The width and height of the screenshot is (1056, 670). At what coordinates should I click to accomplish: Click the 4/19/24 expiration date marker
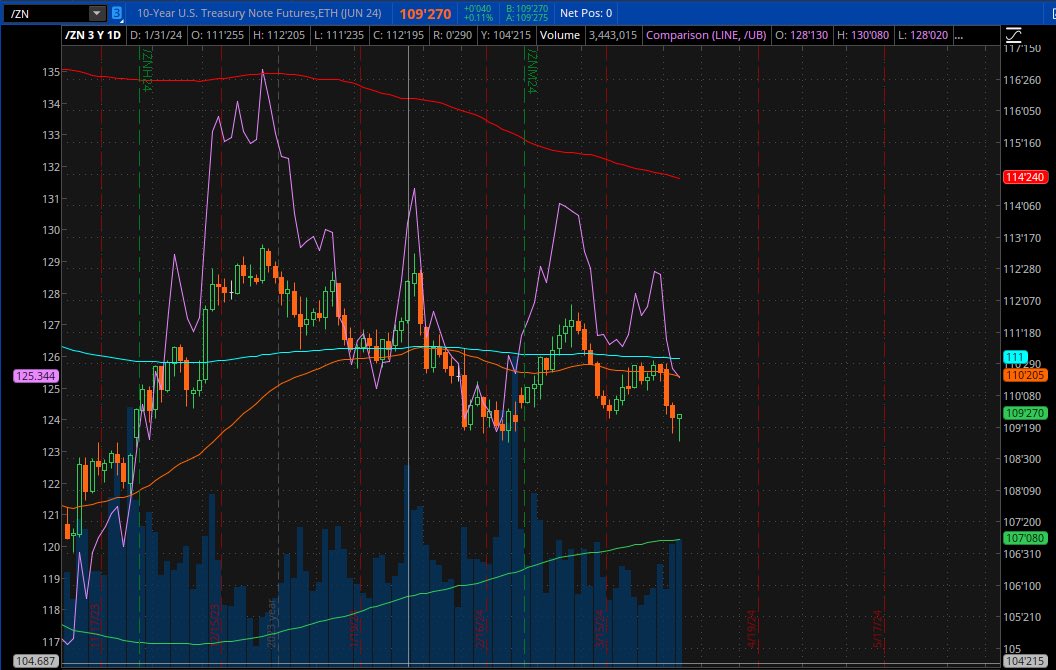click(752, 630)
